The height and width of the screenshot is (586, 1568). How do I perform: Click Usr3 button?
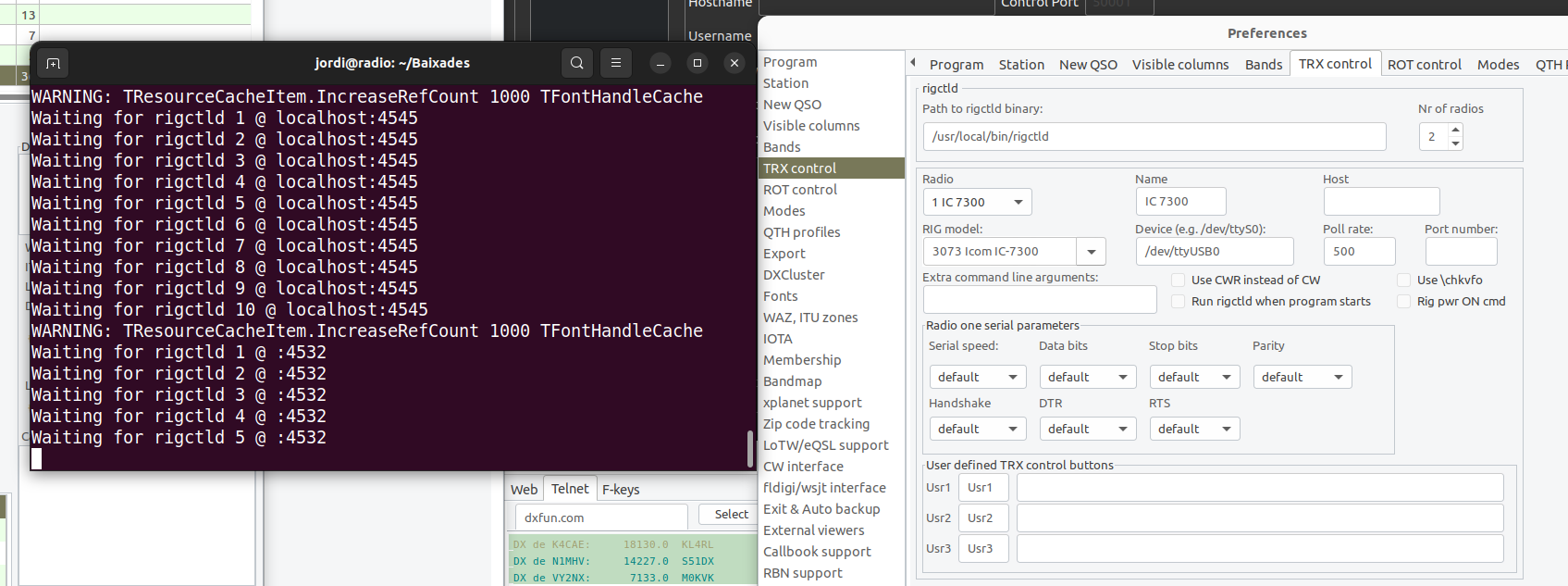[982, 549]
